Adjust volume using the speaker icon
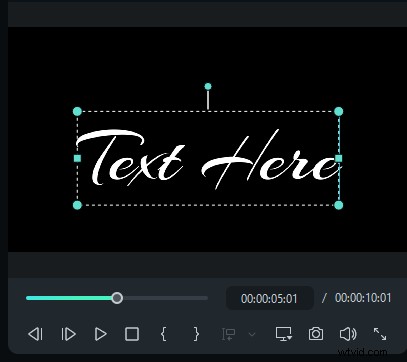The height and width of the screenshot is (362, 407). [x=348, y=334]
